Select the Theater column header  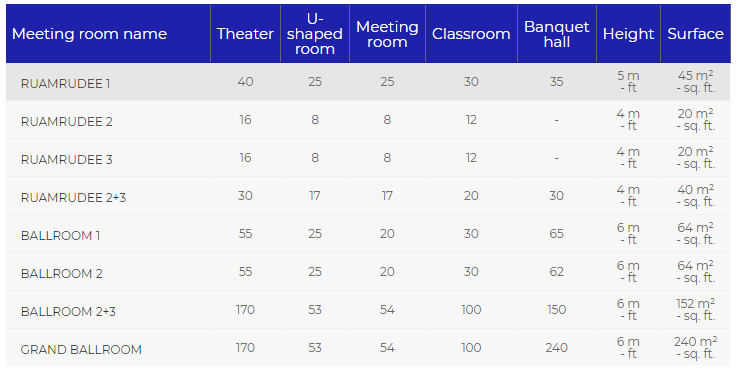click(x=245, y=34)
